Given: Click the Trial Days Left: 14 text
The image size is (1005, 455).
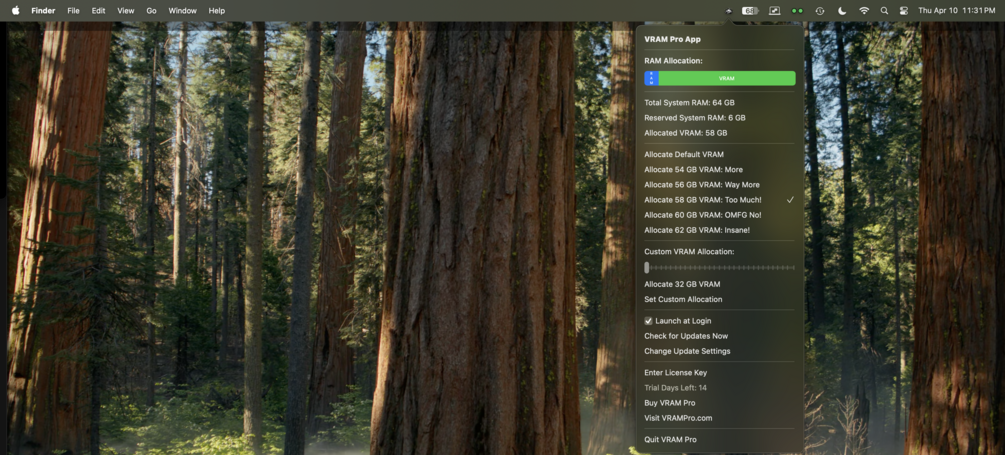Looking at the screenshot, I should 676,388.
